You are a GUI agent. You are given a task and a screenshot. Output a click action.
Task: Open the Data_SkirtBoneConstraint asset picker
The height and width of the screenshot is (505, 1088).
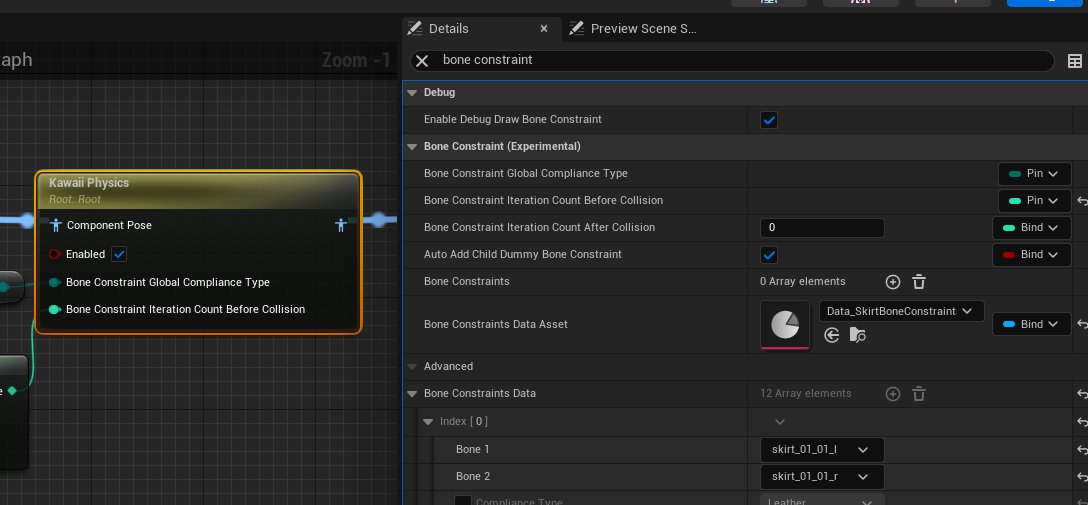pyautogui.click(x=901, y=311)
